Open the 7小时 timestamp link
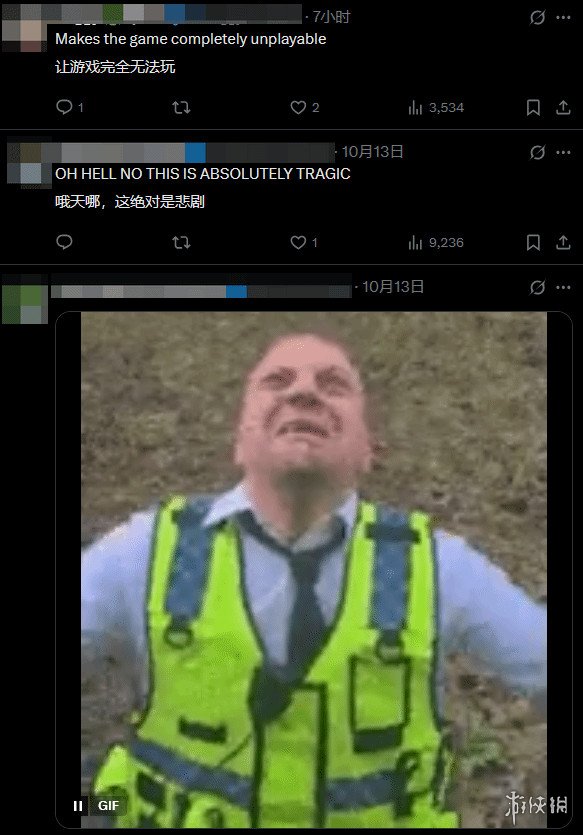The width and height of the screenshot is (583, 835). click(x=331, y=17)
